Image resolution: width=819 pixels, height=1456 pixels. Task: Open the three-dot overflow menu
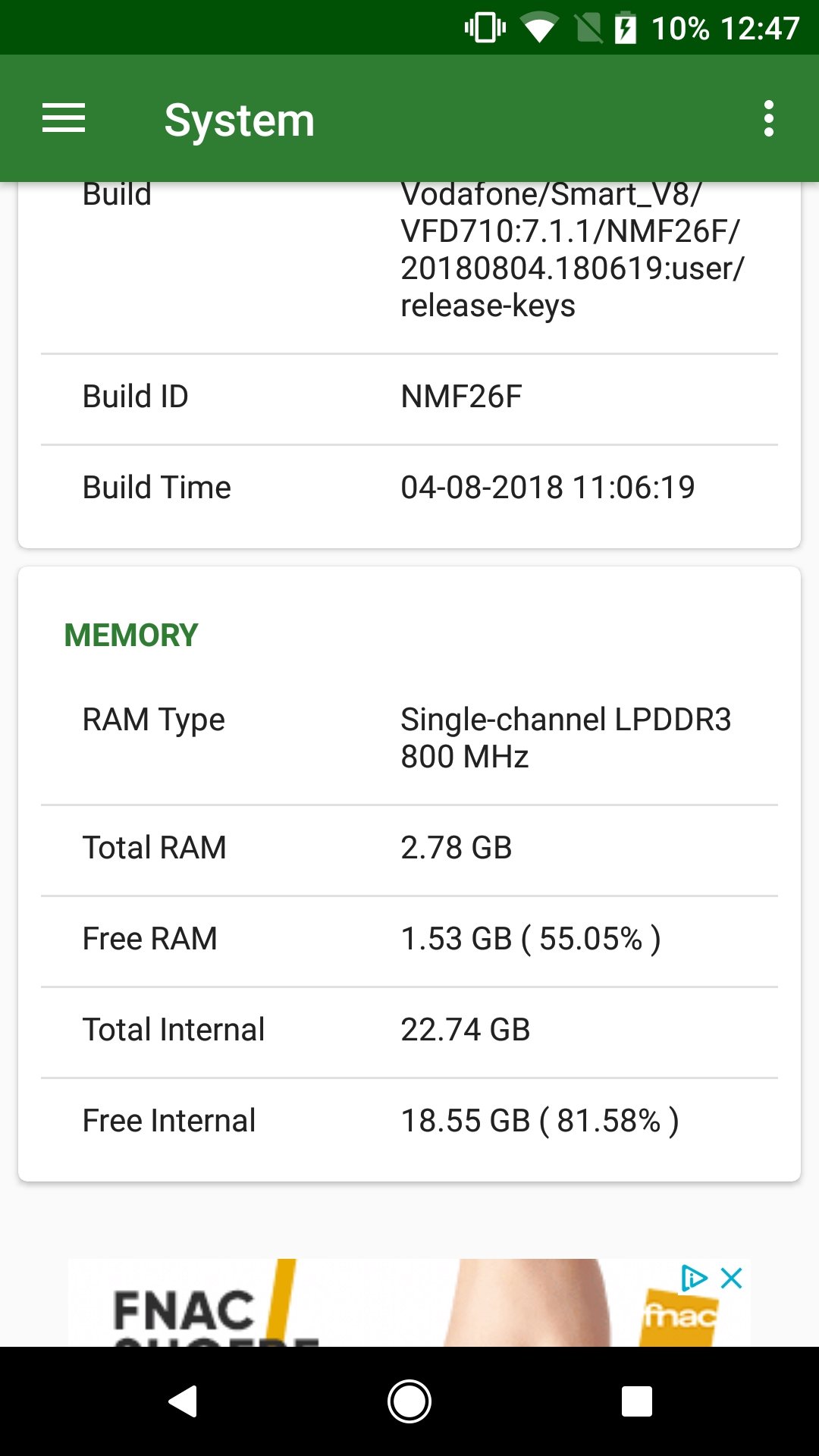[769, 118]
